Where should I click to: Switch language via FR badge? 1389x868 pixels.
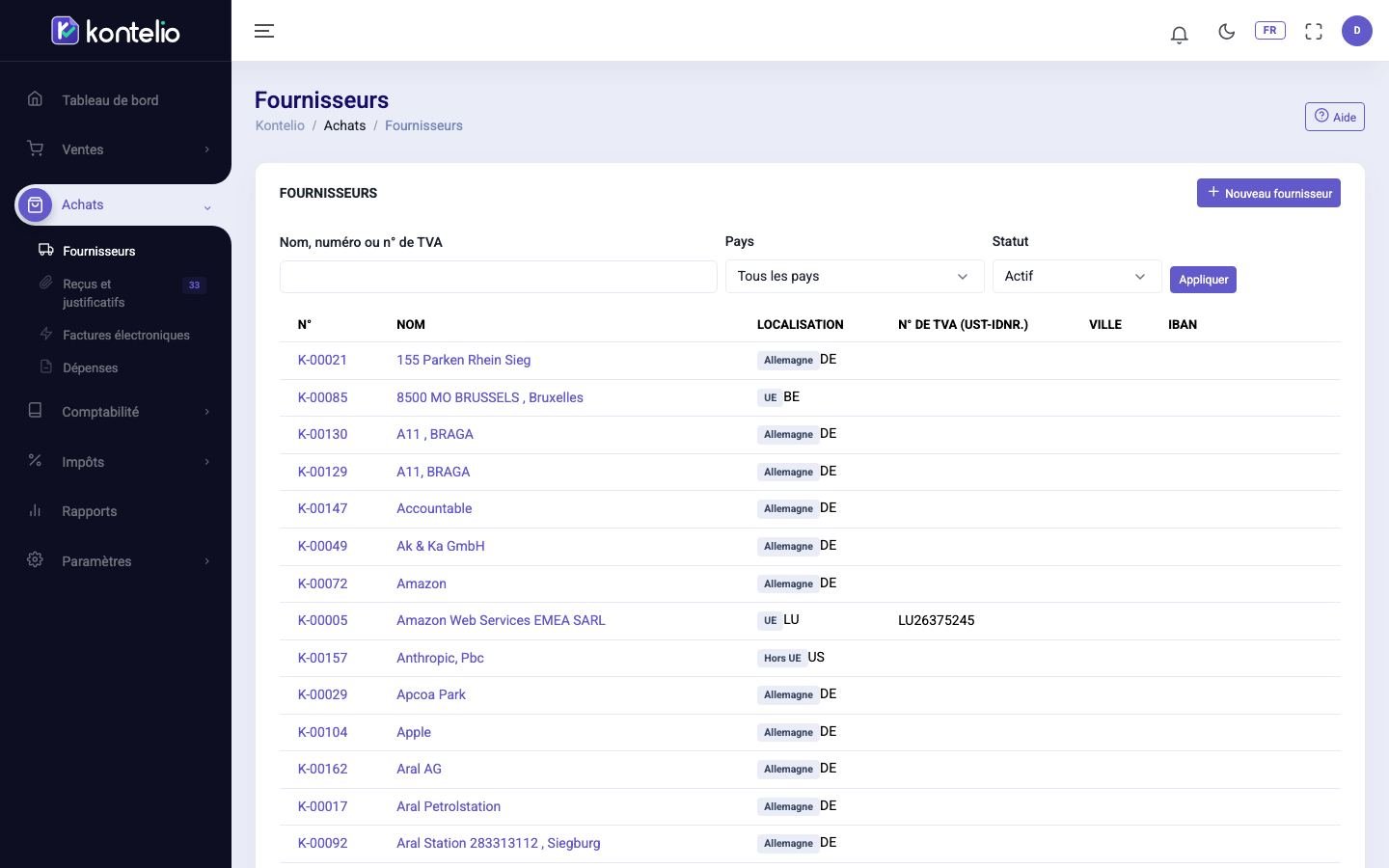pyautogui.click(x=1269, y=30)
